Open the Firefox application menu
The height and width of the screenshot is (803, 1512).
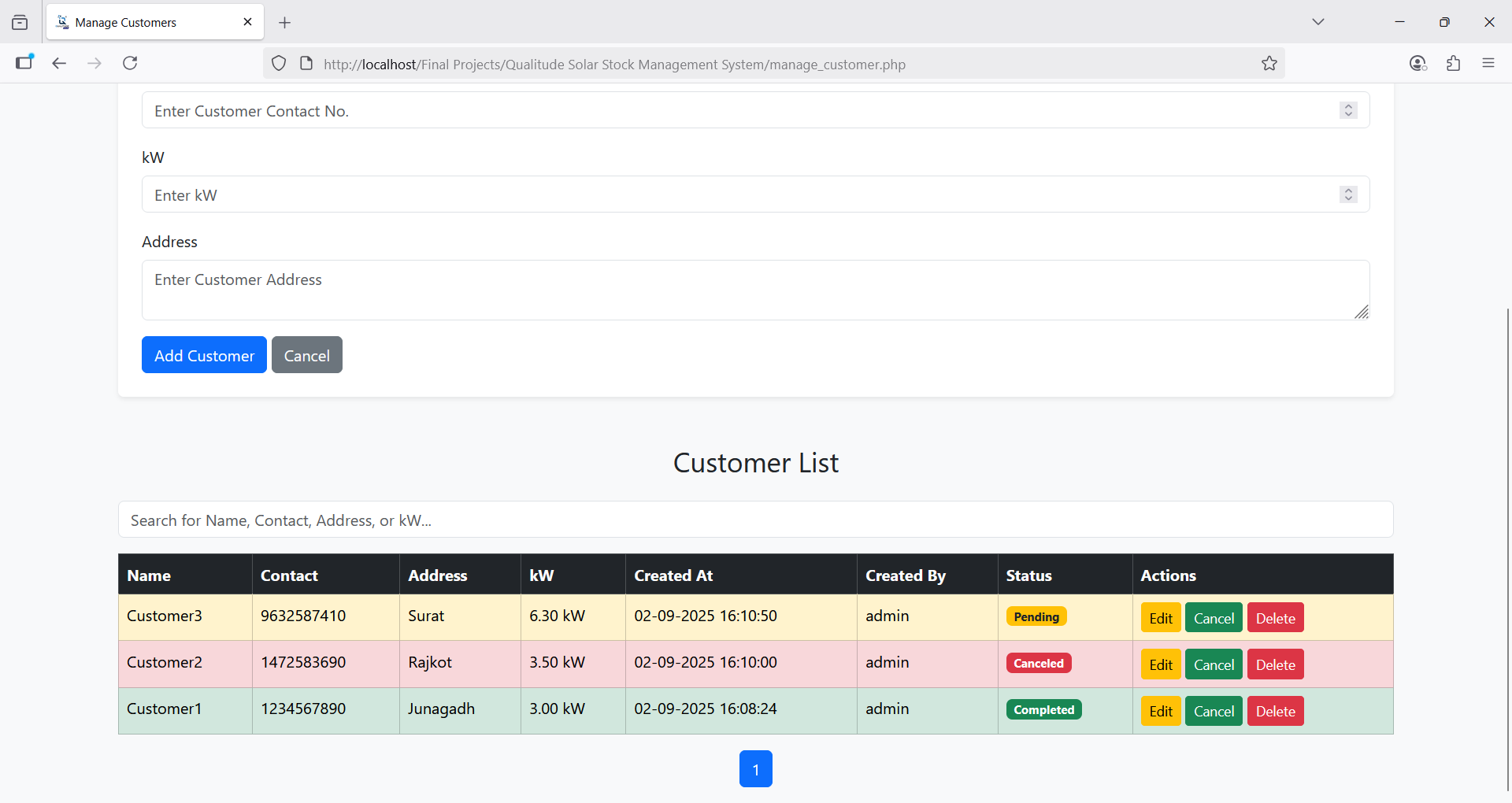point(1488,63)
